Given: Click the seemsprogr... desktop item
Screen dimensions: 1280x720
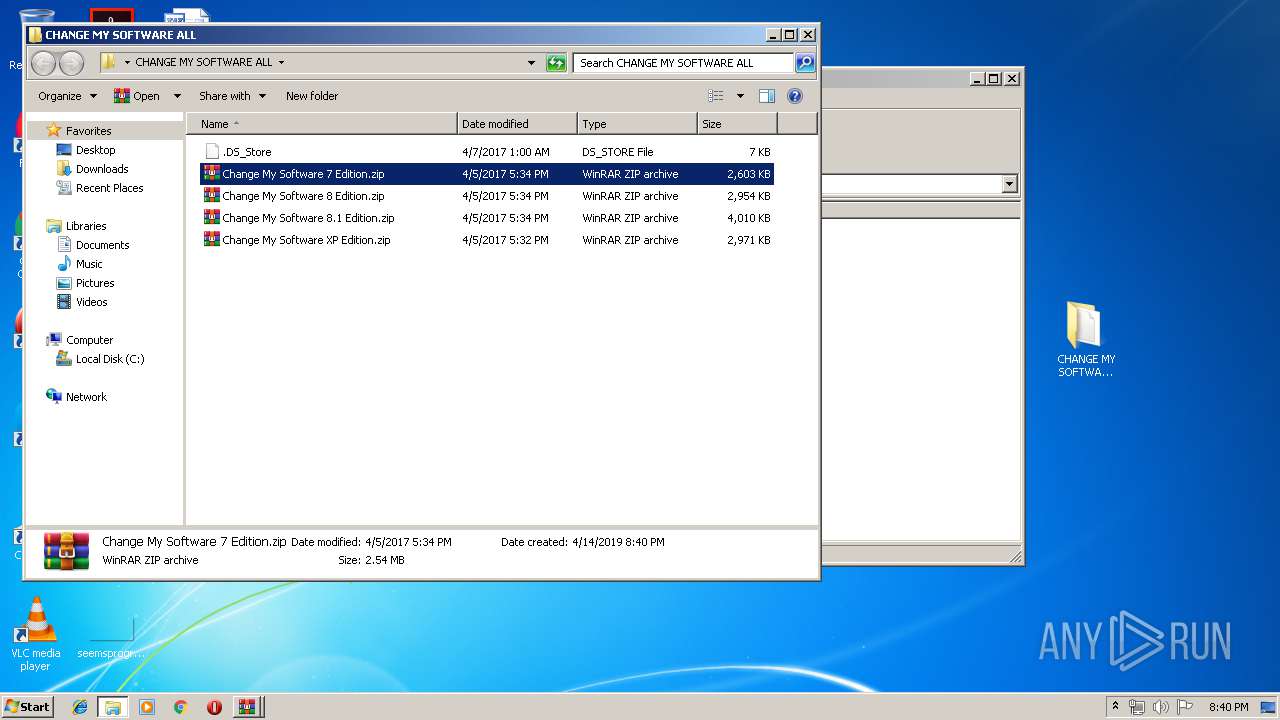Looking at the screenshot, I should [111, 638].
